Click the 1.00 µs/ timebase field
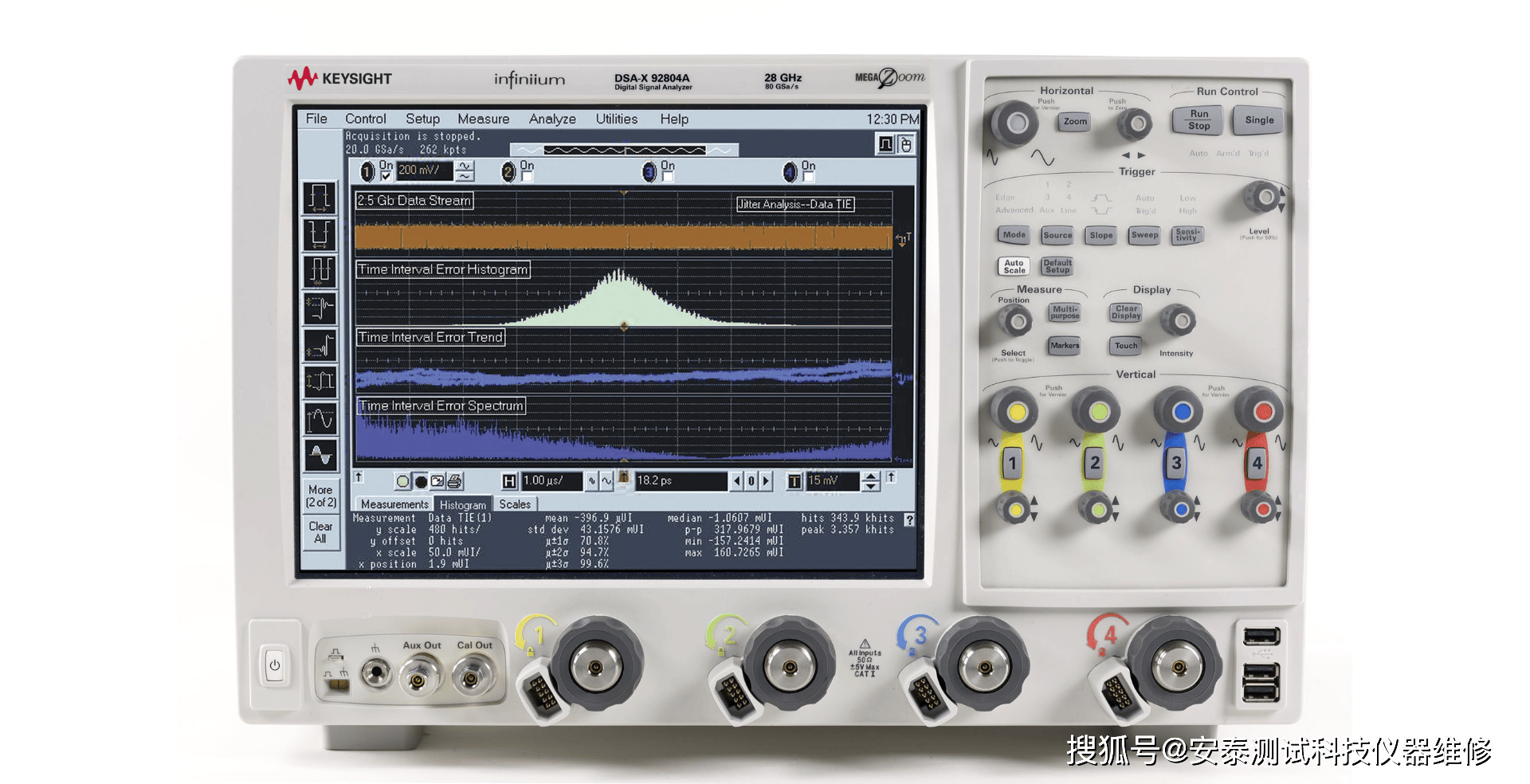The image size is (1530, 784). tap(552, 481)
